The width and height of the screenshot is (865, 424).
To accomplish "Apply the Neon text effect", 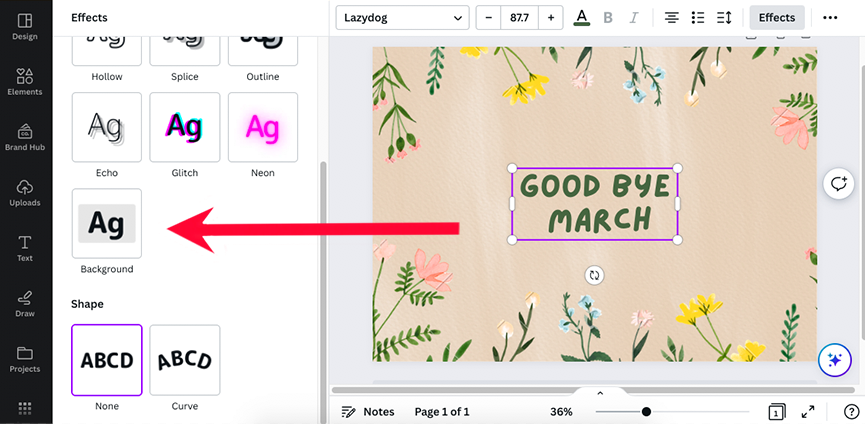I will (263, 127).
